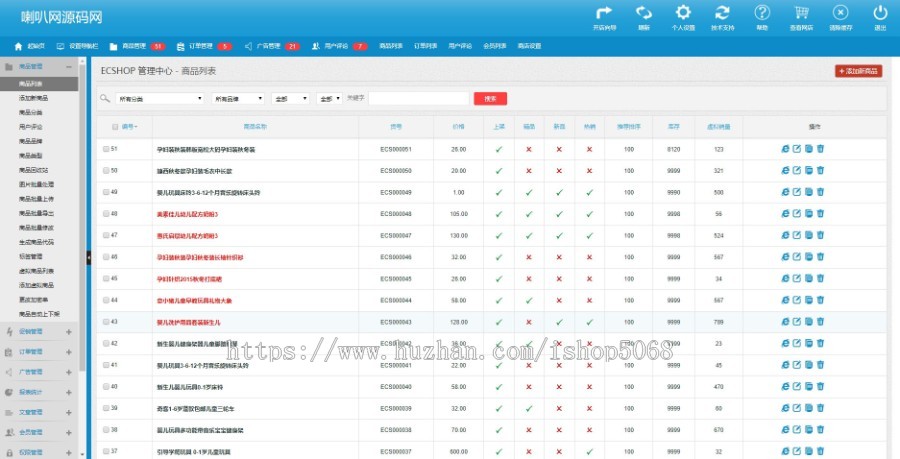This screenshot has width=900, height=459.
Task: Open 虚拟商品列表 in the left sidebar
Action: (36, 271)
